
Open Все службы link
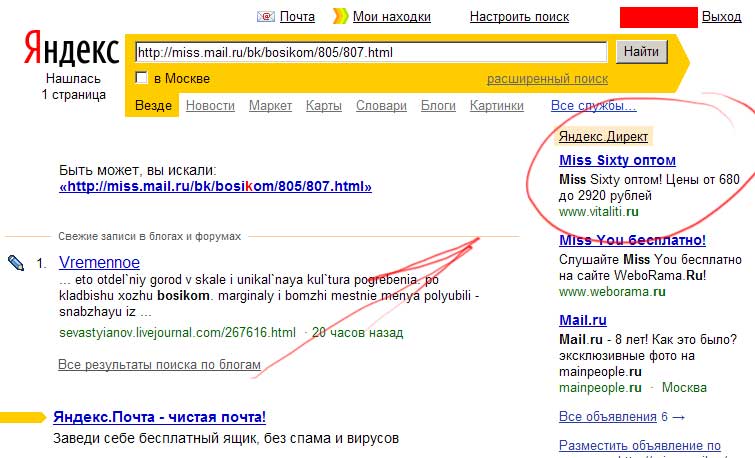coord(593,105)
